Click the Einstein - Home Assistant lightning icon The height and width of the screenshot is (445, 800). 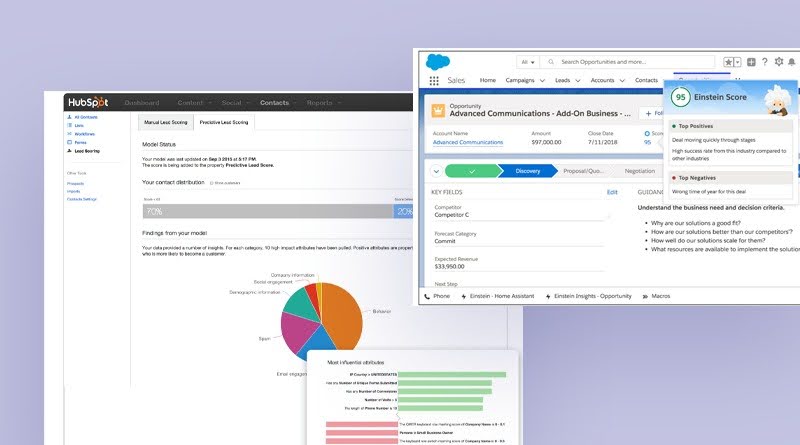pos(464,296)
